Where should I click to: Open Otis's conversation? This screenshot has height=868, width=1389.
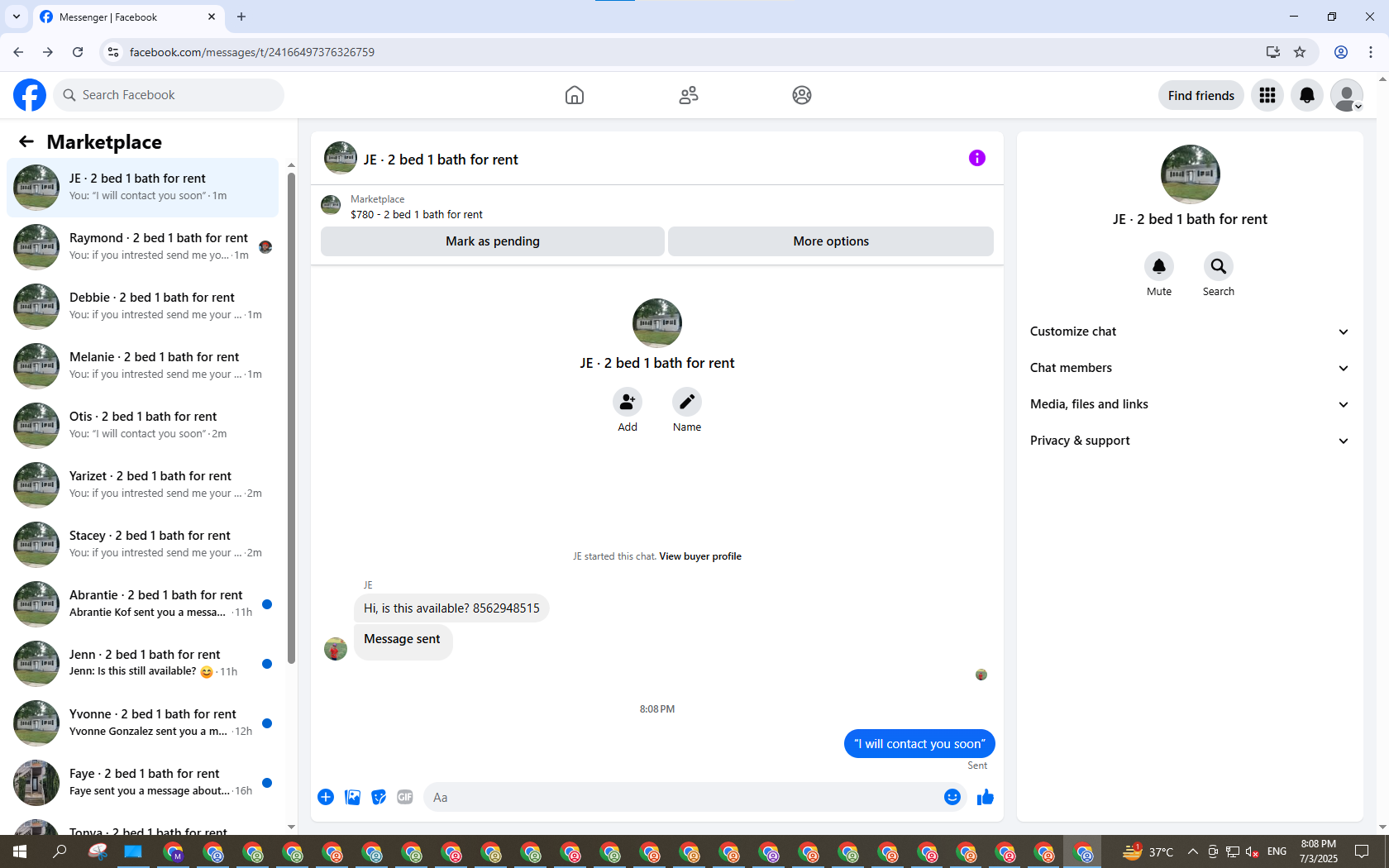pos(143,425)
